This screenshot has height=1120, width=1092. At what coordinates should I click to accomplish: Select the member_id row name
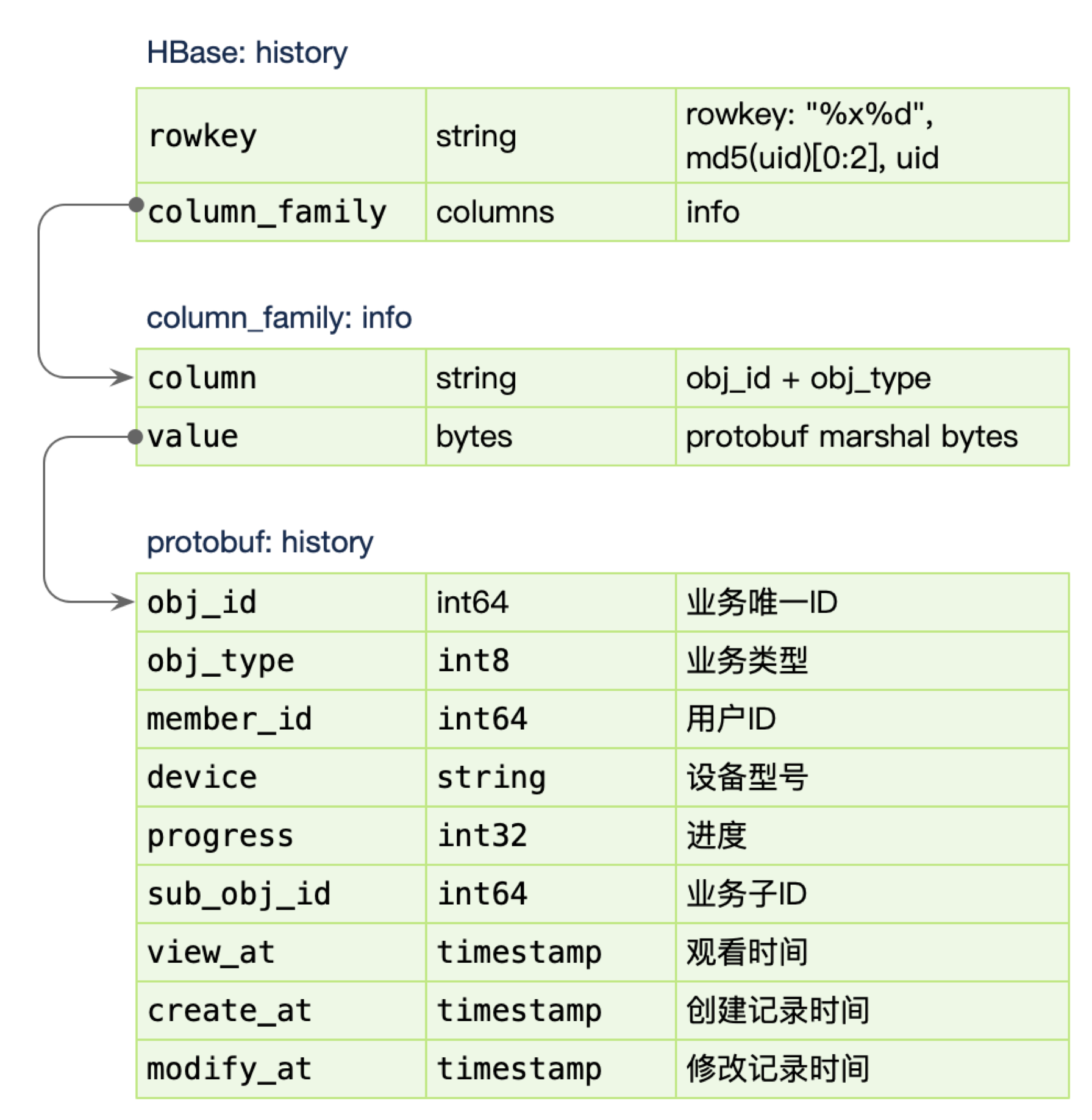tap(281, 719)
